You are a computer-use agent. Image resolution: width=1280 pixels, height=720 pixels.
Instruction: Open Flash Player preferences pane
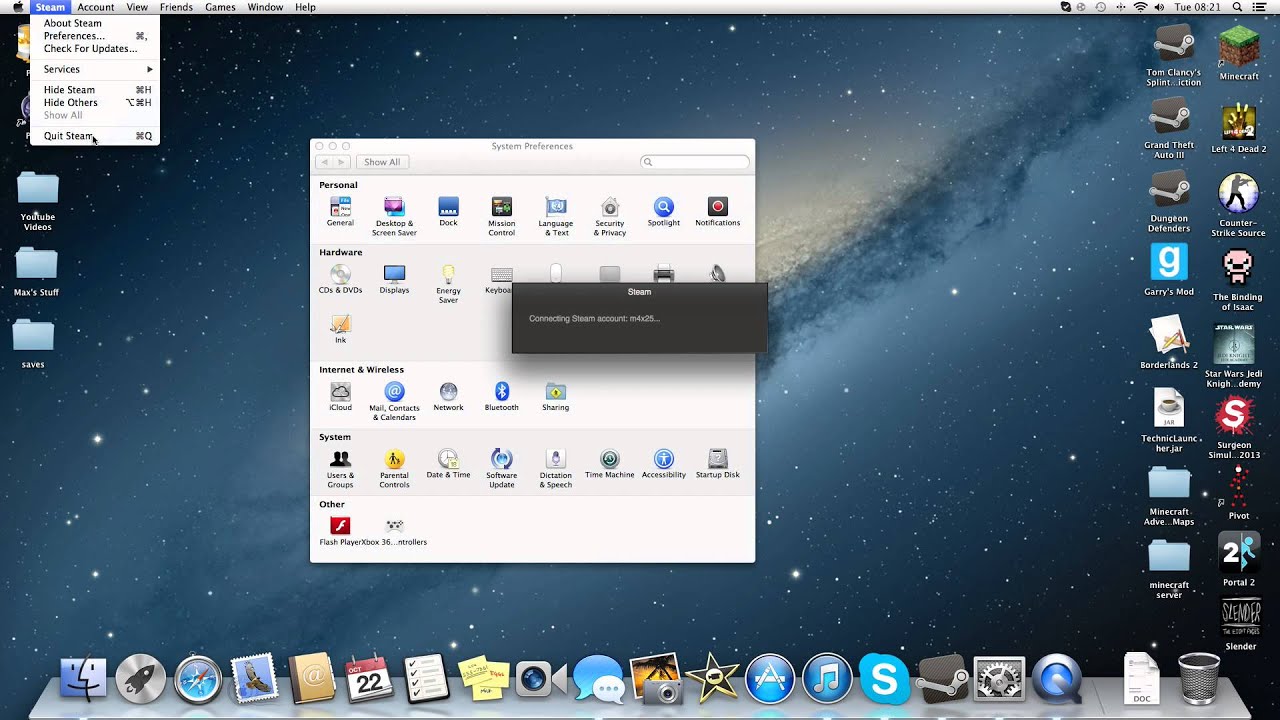click(339, 531)
